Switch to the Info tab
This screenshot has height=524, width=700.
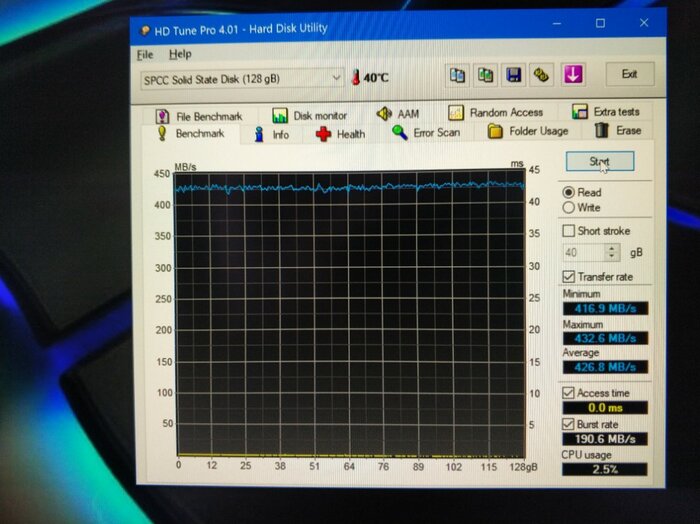click(x=271, y=134)
